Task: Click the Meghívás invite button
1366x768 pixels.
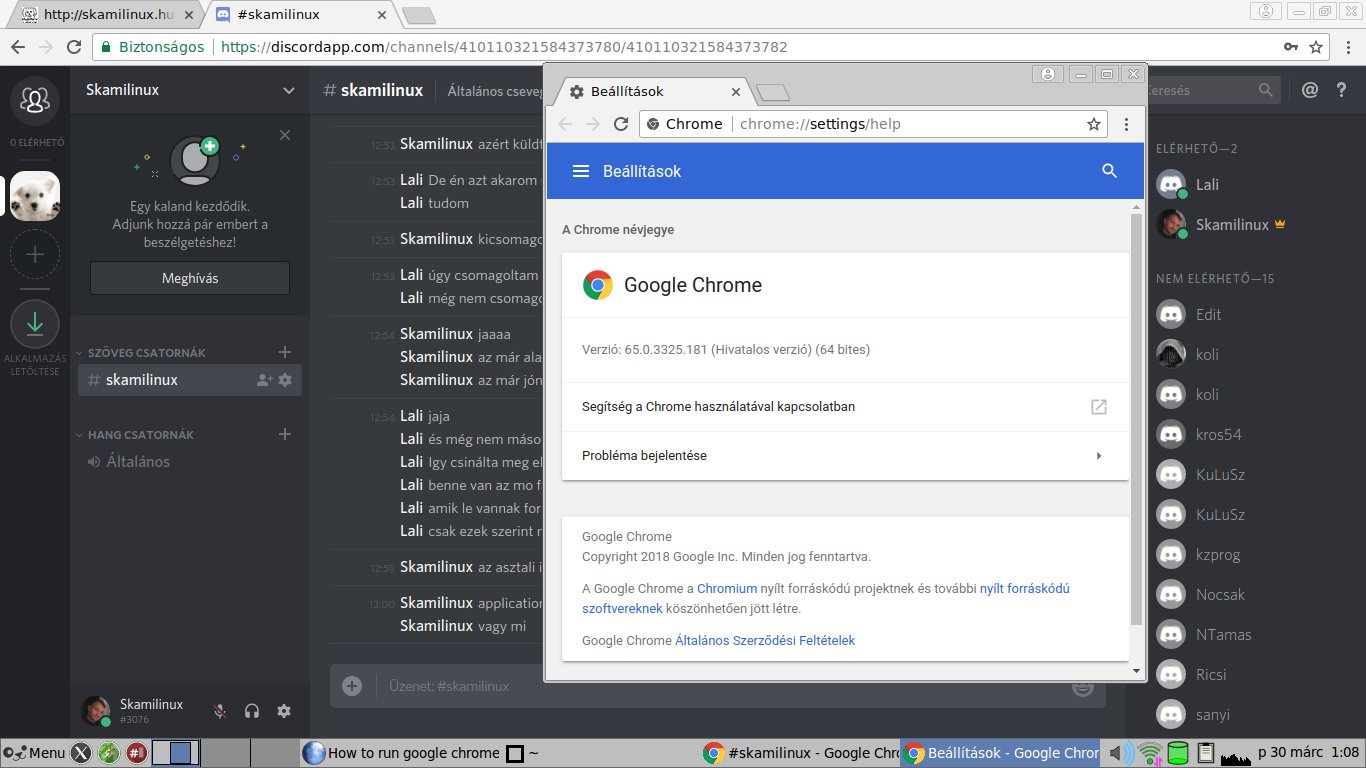Action: click(190, 278)
